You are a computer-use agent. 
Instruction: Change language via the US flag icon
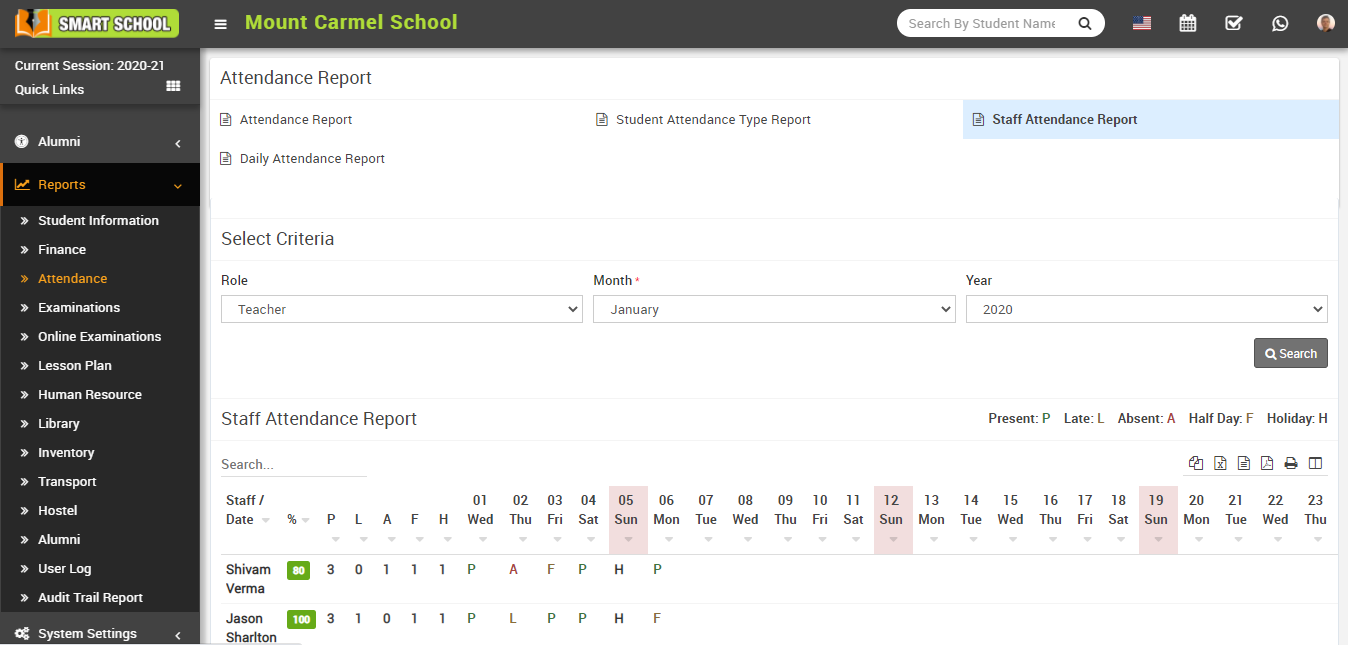(1141, 22)
